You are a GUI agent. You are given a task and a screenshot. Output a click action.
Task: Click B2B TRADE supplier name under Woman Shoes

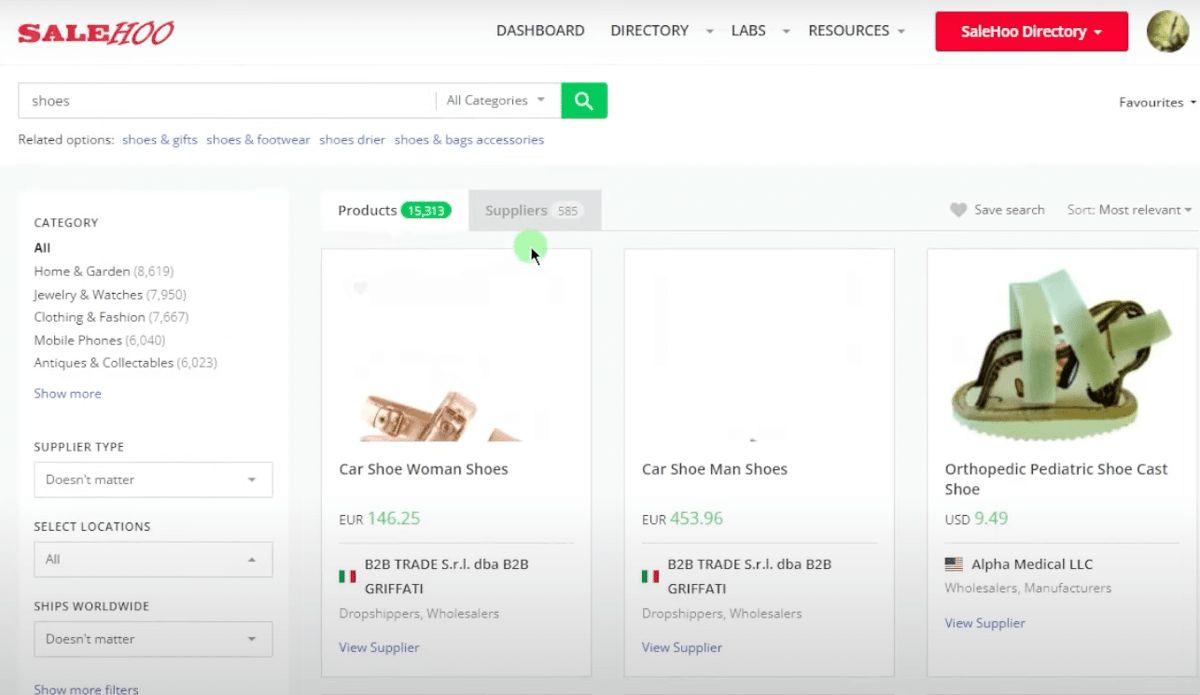pyautogui.click(x=447, y=576)
